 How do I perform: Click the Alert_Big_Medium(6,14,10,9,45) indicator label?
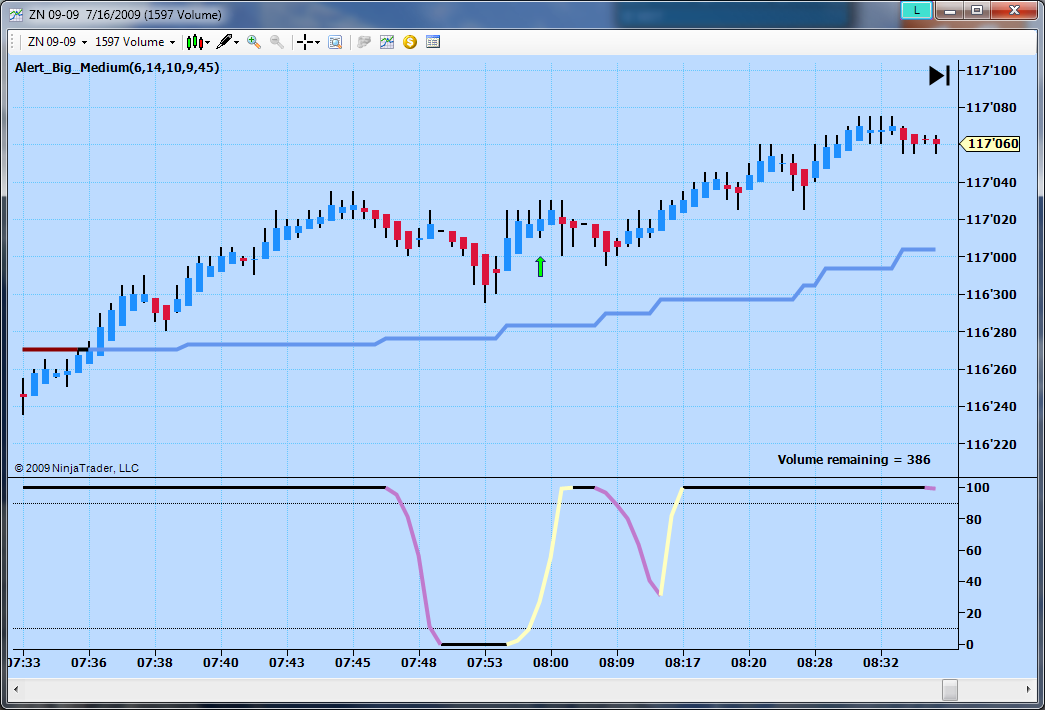(117, 67)
